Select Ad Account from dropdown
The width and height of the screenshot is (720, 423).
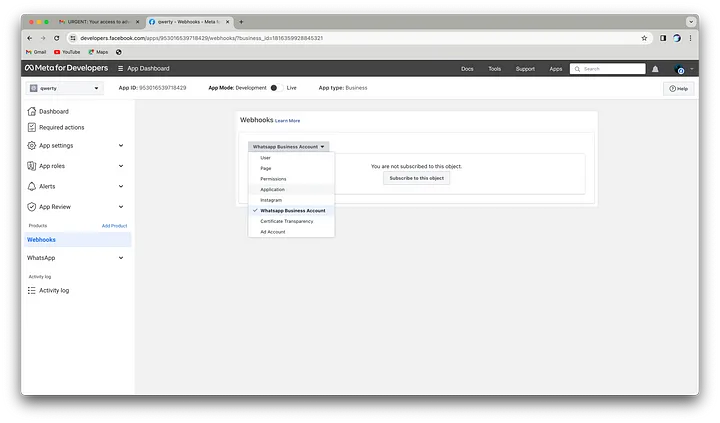[x=291, y=231]
